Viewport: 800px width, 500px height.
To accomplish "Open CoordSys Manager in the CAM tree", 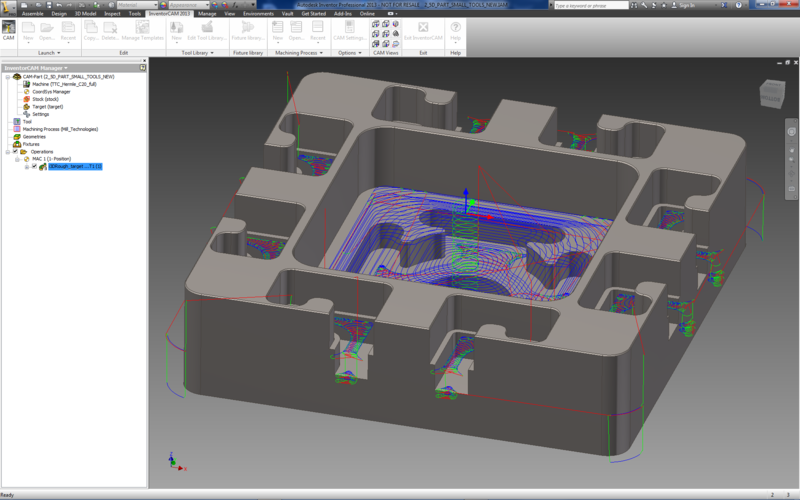I will pyautogui.click(x=50, y=92).
